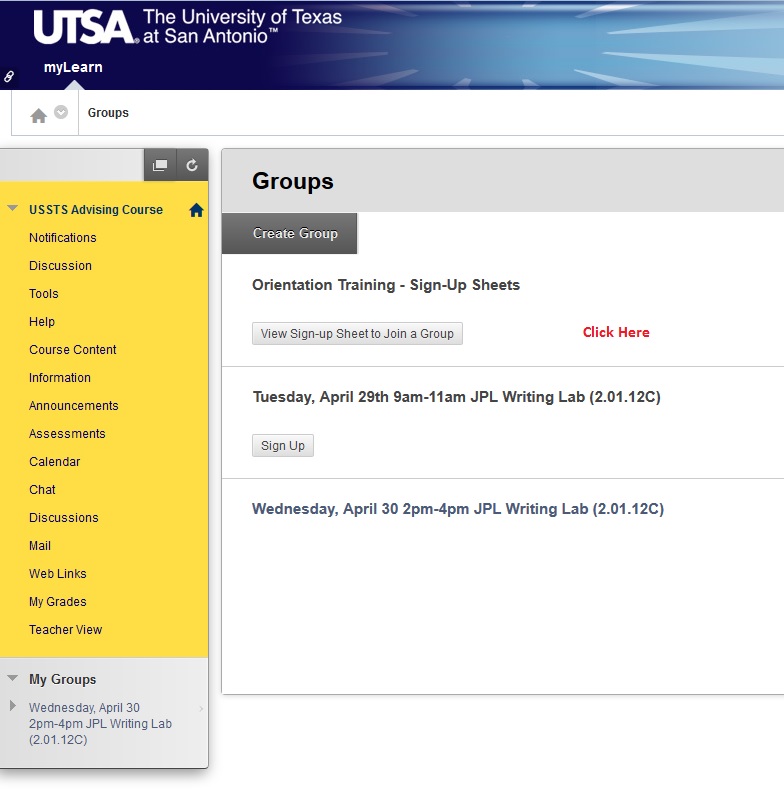Click the blue house icon next to USSTS

coord(196,210)
